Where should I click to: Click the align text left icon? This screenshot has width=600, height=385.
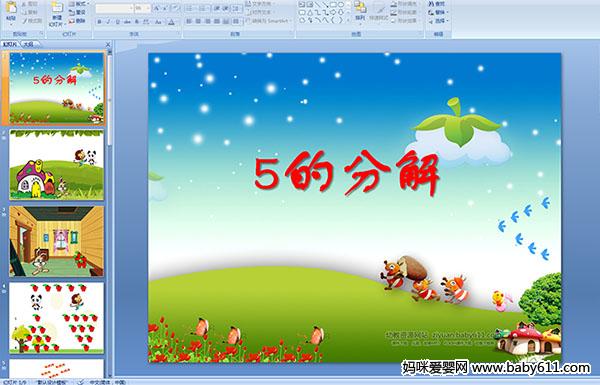click(189, 21)
